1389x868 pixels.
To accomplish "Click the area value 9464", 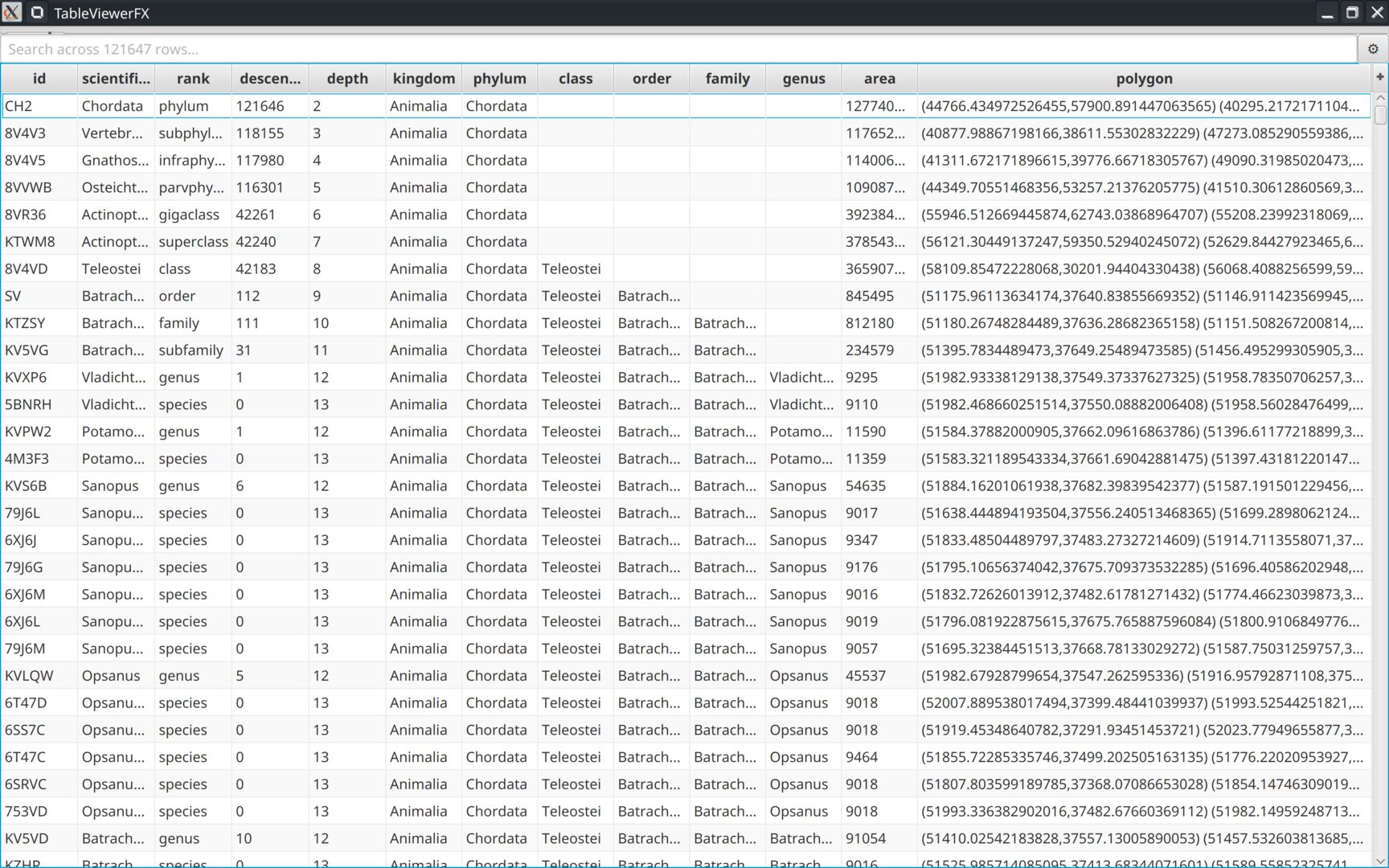I will (x=879, y=757).
